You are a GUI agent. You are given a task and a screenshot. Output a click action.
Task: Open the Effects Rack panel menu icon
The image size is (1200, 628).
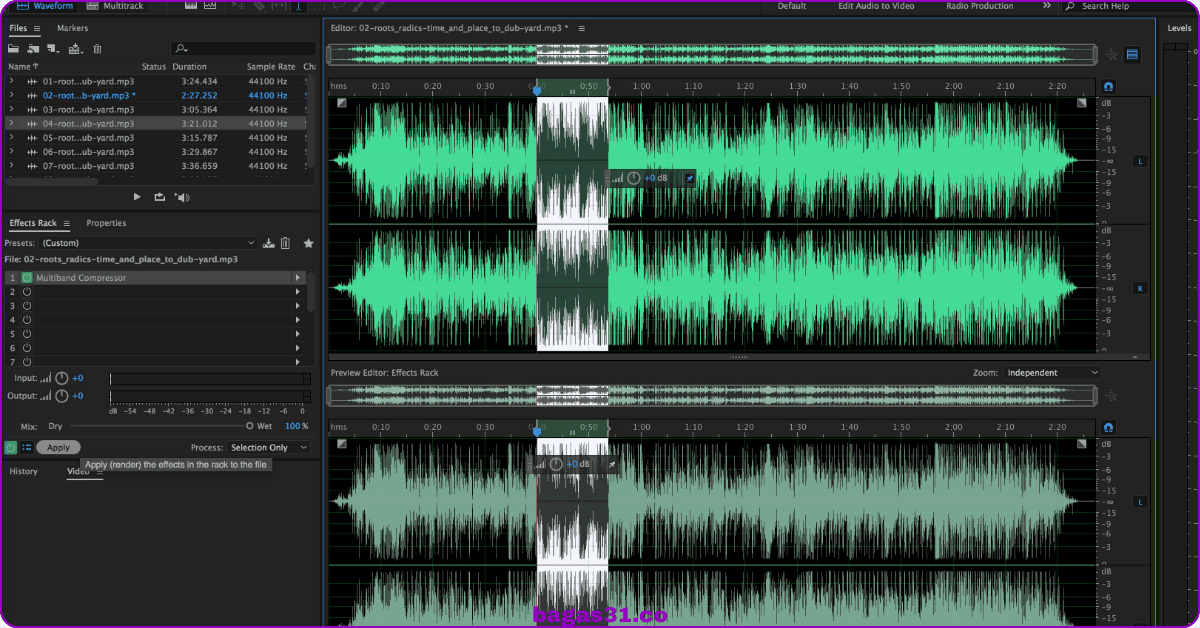click(67, 223)
